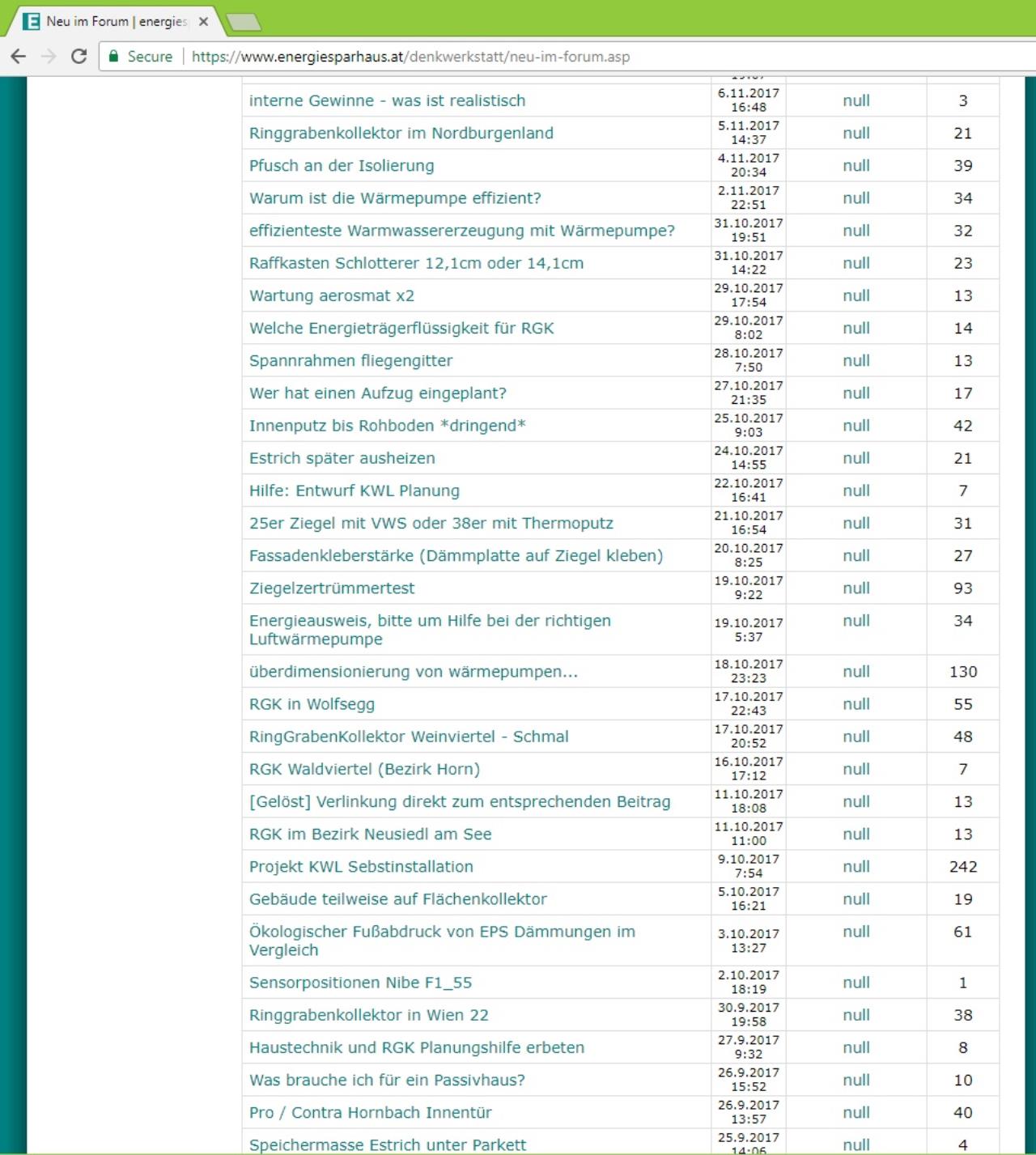Open 'Estrich später ausheizen' thread
1036x1155 pixels.
[x=342, y=458]
